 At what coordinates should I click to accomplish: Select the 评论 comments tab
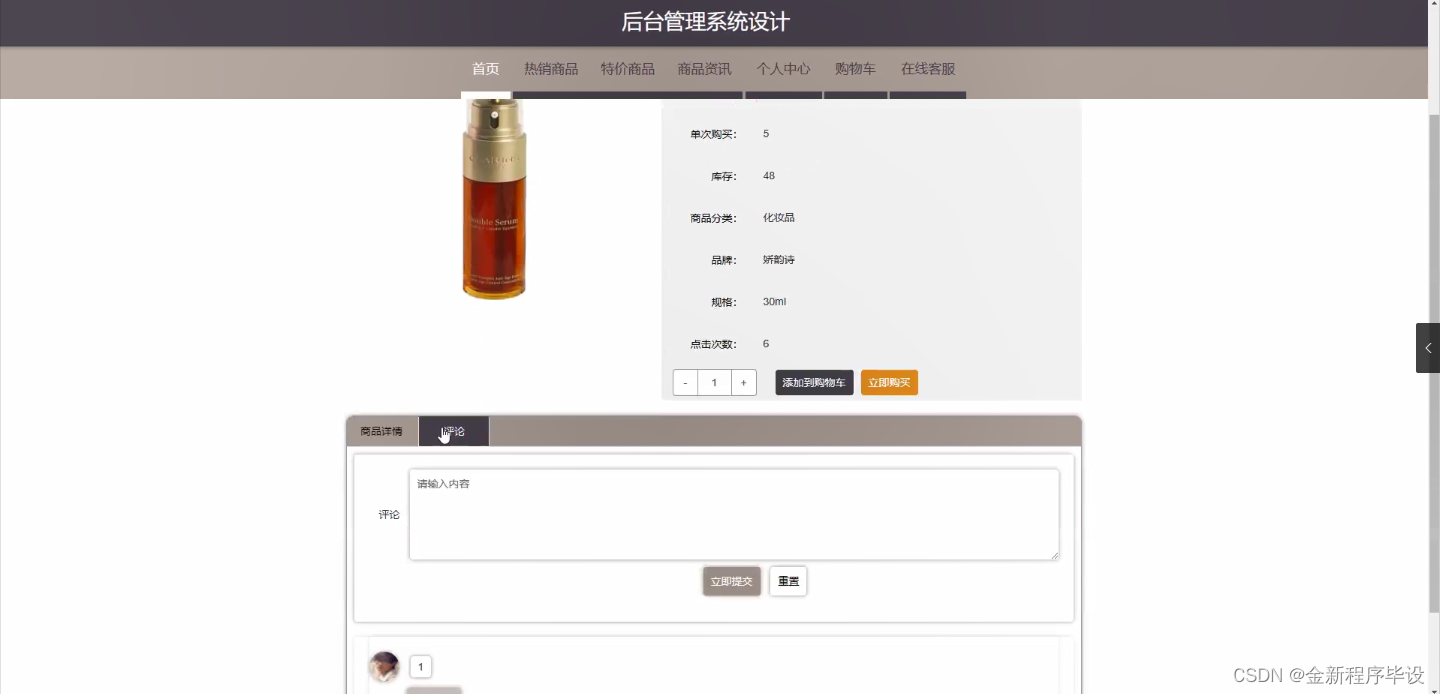(453, 430)
